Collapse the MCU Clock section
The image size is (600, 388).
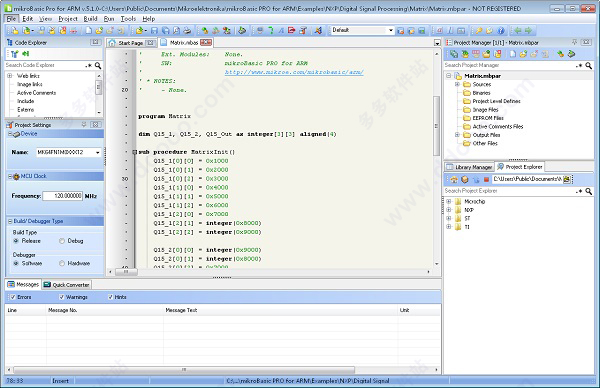pos(10,176)
